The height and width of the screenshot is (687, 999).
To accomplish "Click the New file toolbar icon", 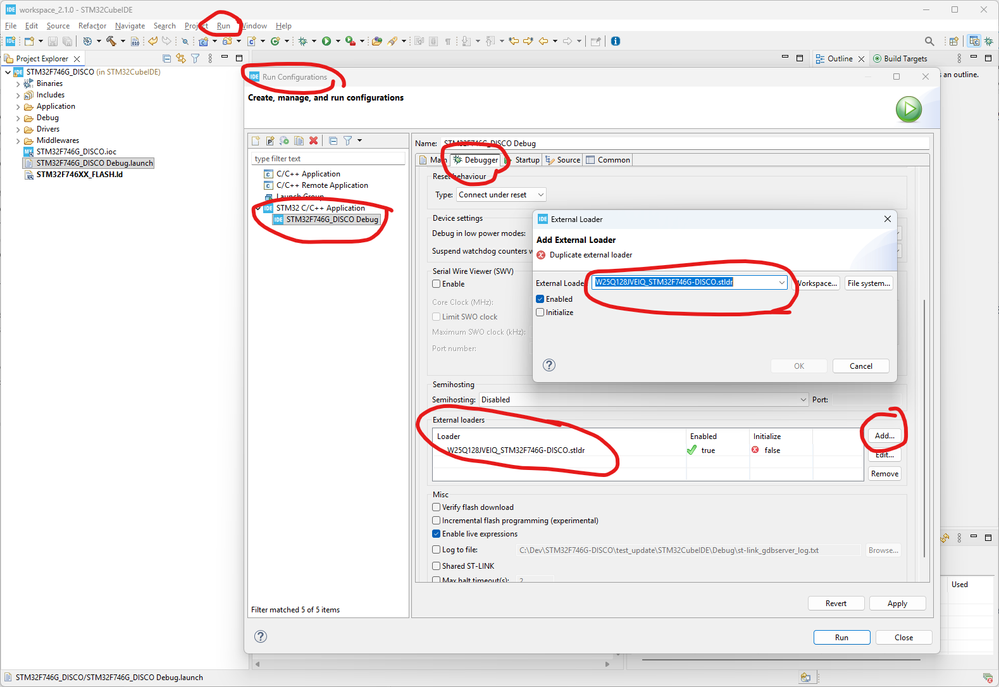I will tap(29, 41).
